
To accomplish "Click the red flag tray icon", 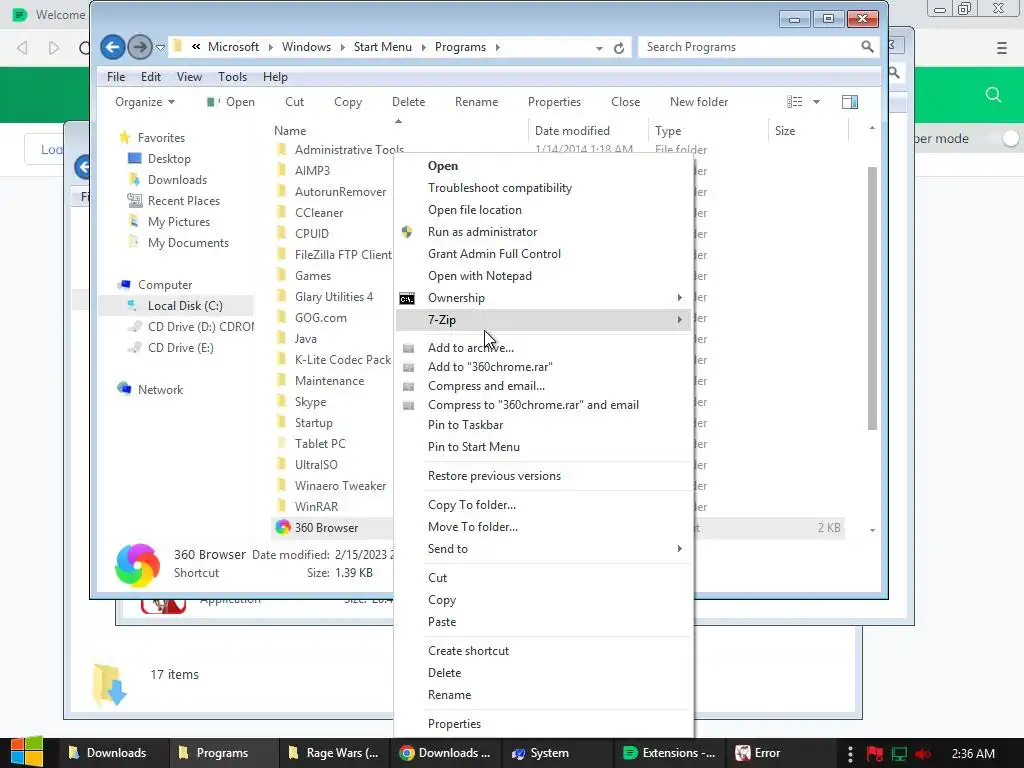I will pyautogui.click(x=874, y=754).
